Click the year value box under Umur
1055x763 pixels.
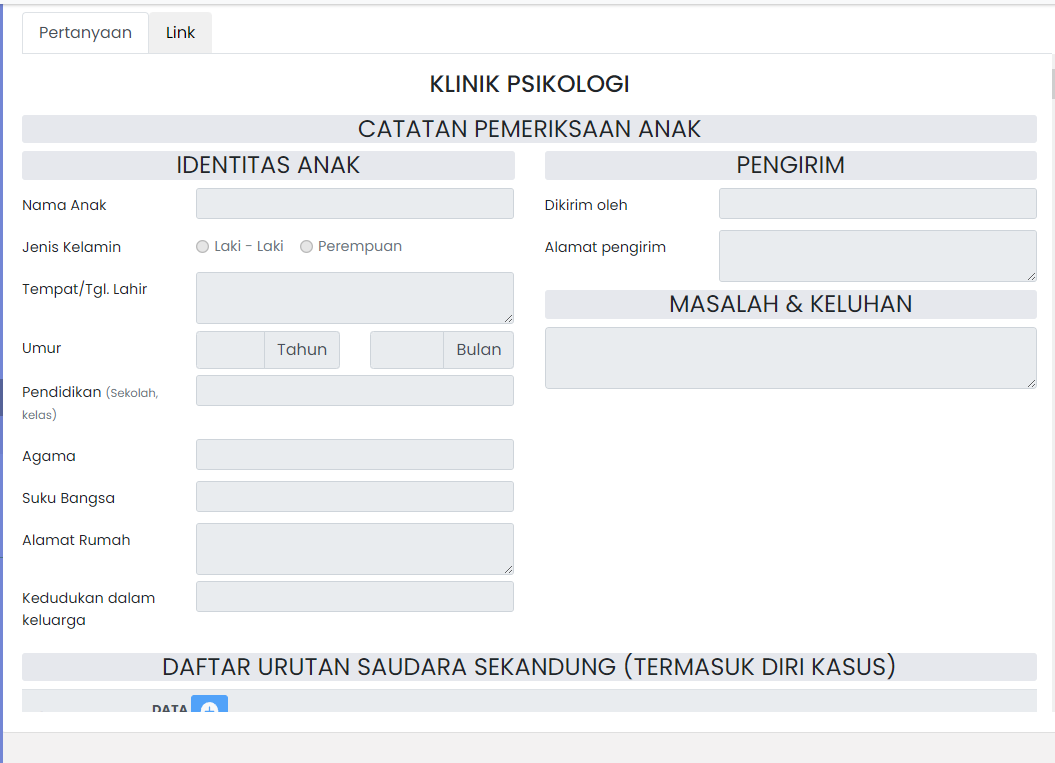(x=229, y=349)
